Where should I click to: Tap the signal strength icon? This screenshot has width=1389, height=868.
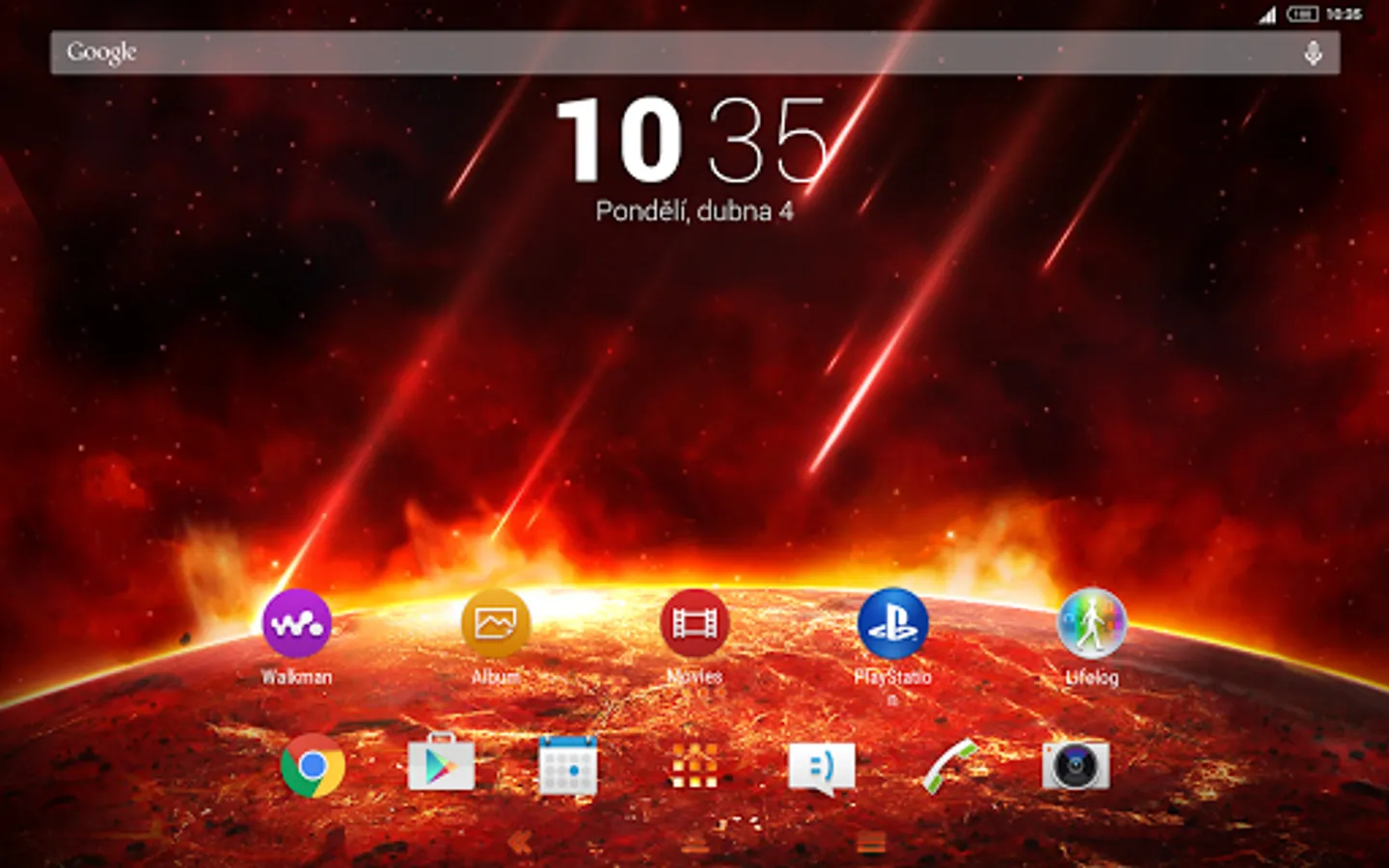pos(1267,14)
